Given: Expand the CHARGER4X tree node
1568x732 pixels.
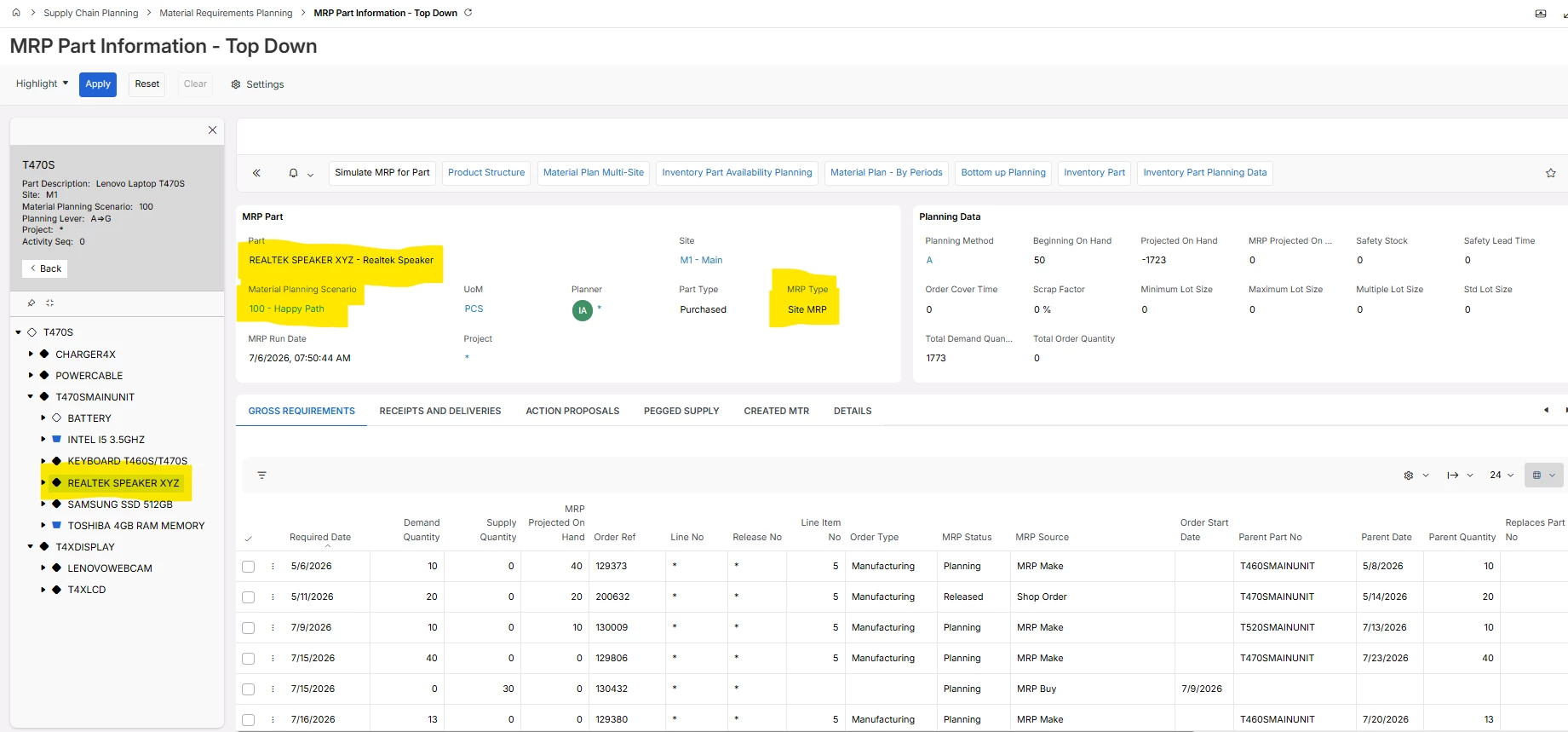Looking at the screenshot, I should pyautogui.click(x=32, y=354).
